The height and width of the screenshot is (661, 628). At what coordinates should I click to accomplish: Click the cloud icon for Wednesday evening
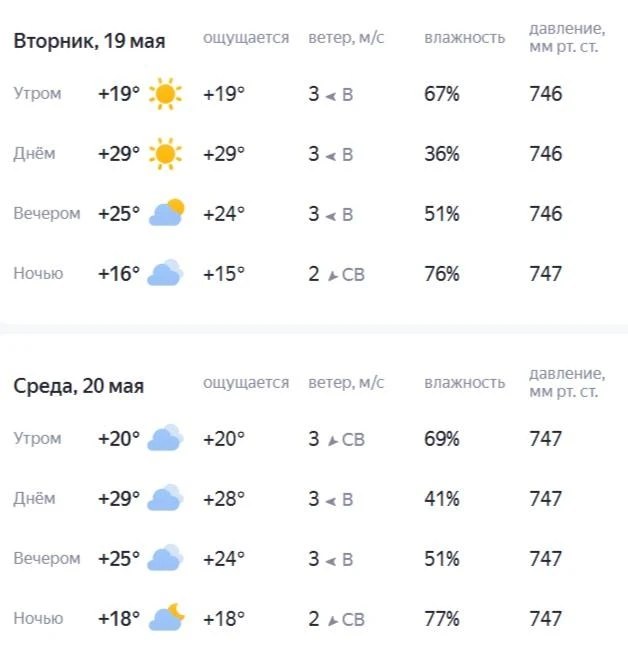pos(165,558)
